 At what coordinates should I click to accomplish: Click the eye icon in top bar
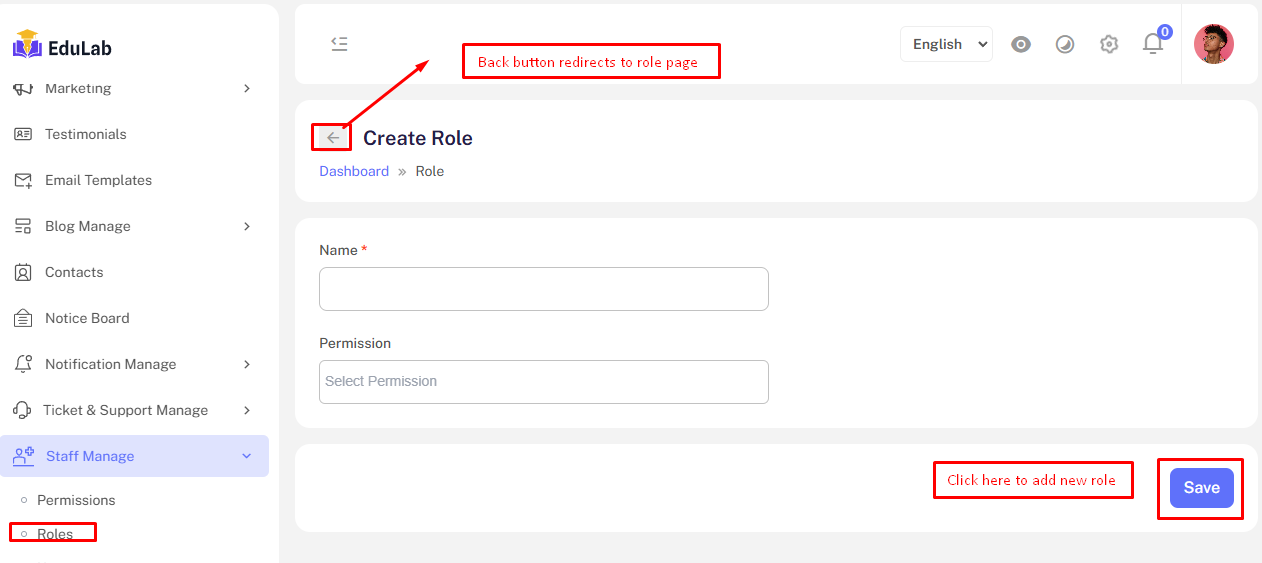click(1020, 44)
